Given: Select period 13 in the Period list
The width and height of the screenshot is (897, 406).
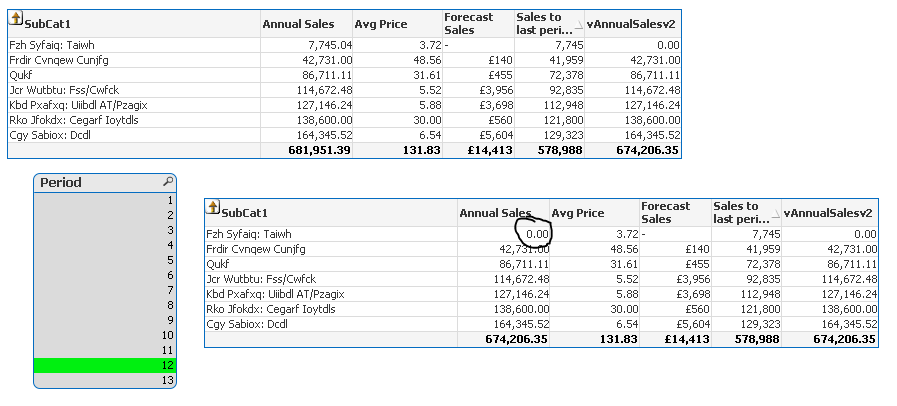Looking at the screenshot, I should (105, 381).
